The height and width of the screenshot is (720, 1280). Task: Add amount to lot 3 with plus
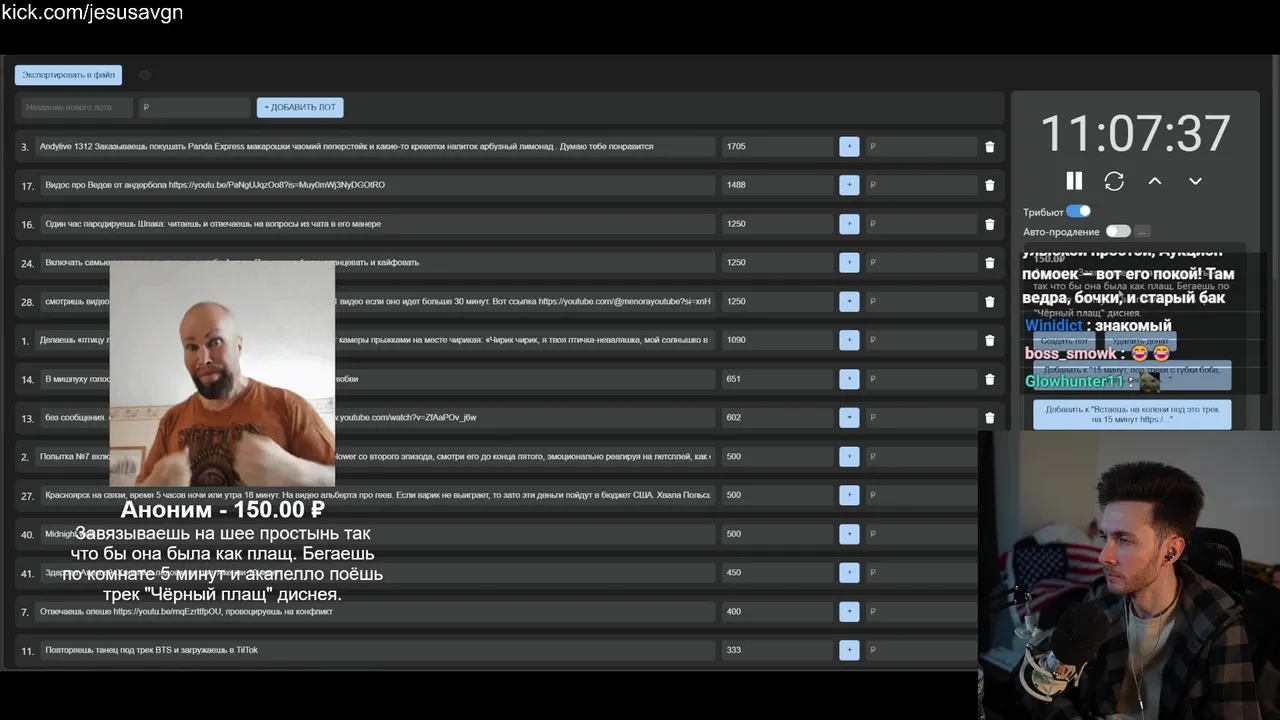849,146
